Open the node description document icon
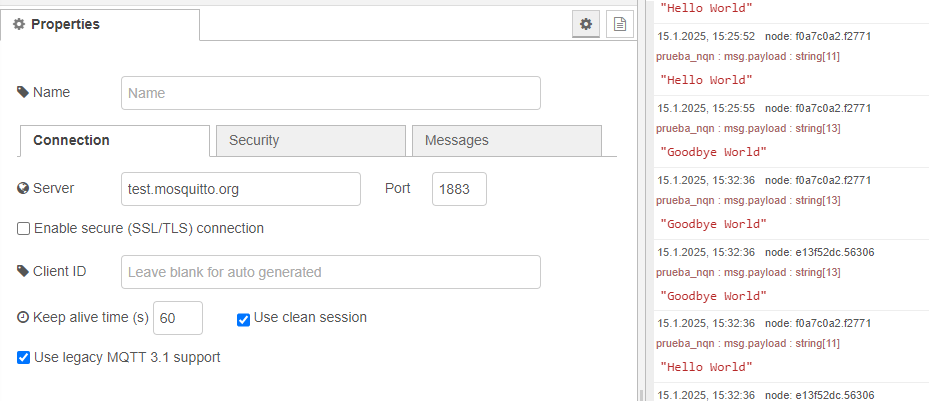Viewport: 929px width, 401px height. click(x=620, y=24)
